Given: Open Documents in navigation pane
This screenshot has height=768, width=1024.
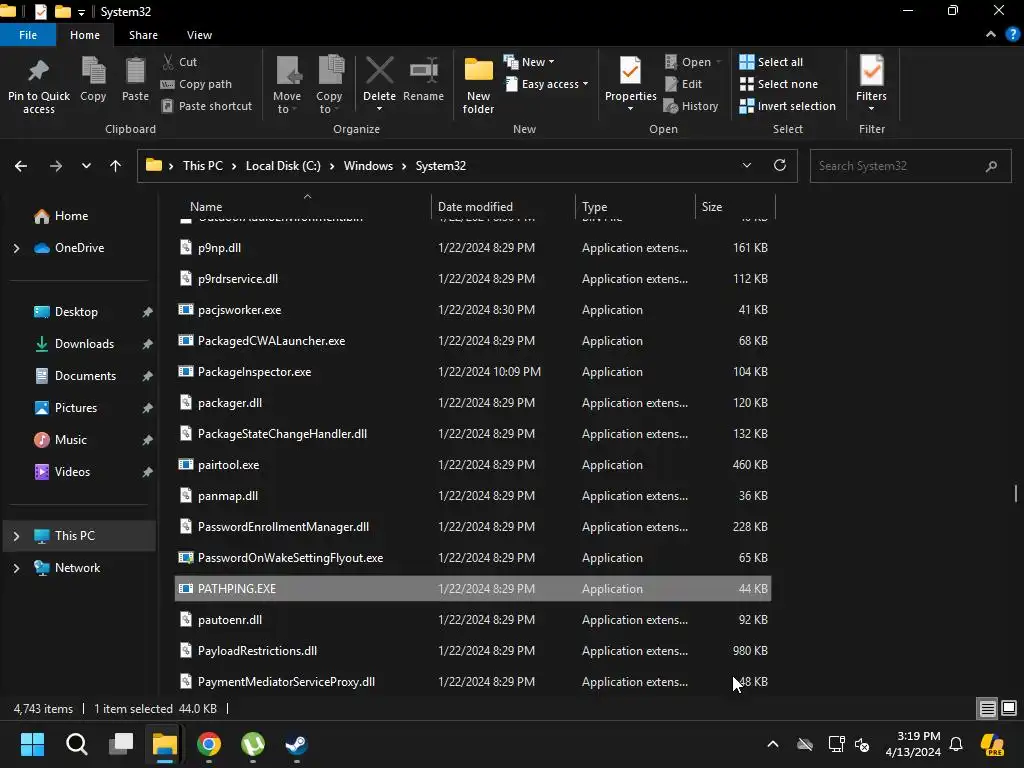Looking at the screenshot, I should (85, 376).
